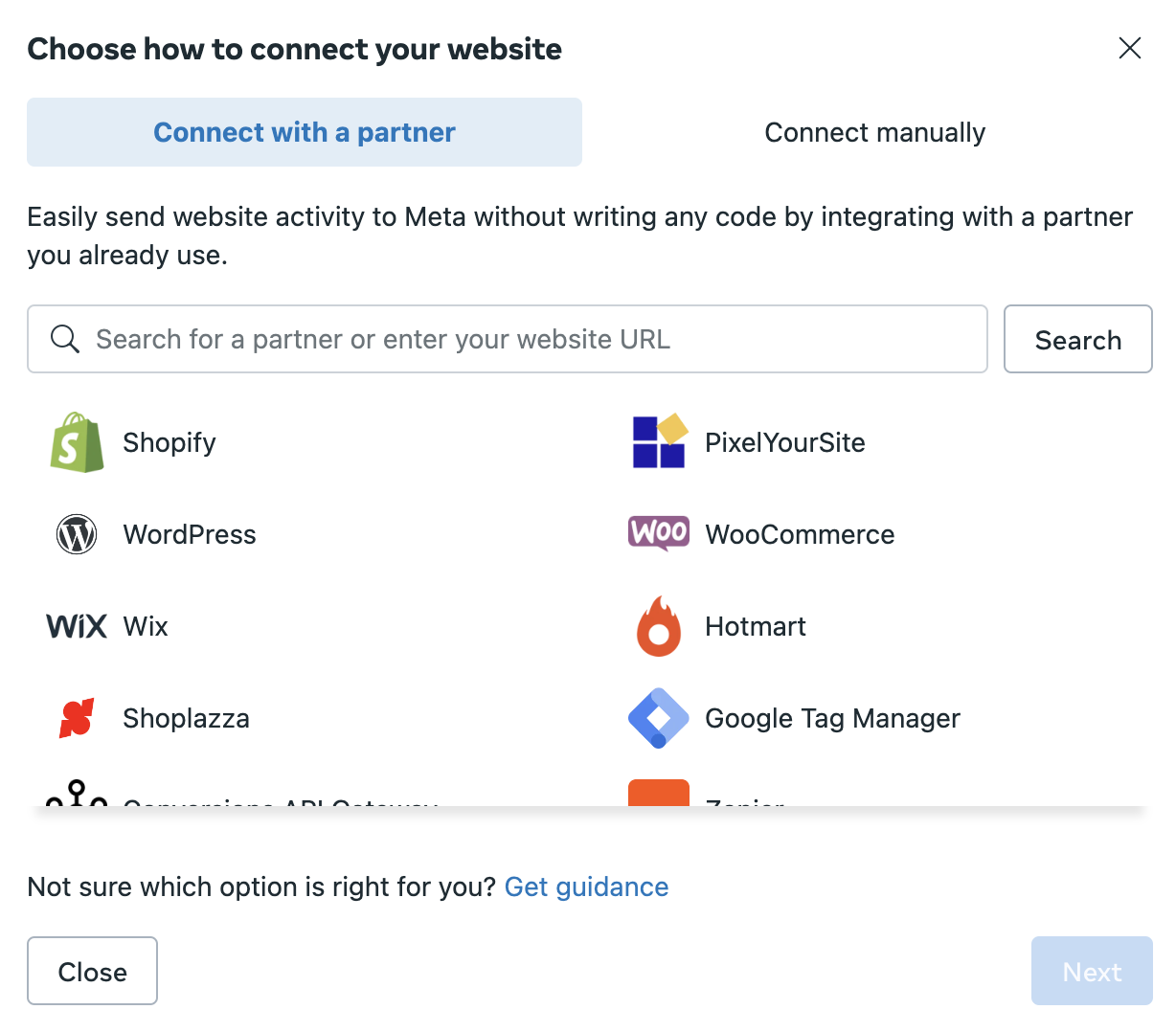The image size is (1176, 1032).
Task: Focus the partner search input field
Action: (x=508, y=339)
